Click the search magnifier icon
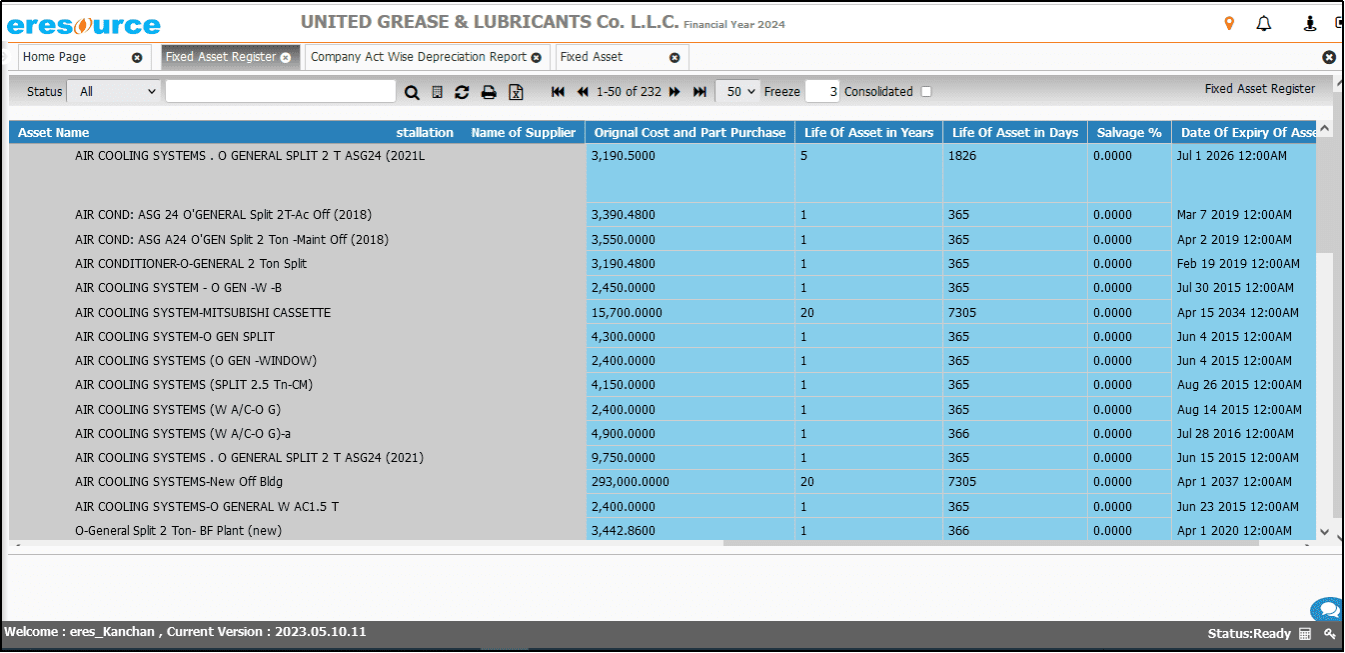This screenshot has height=653, width=1345. 412,92
